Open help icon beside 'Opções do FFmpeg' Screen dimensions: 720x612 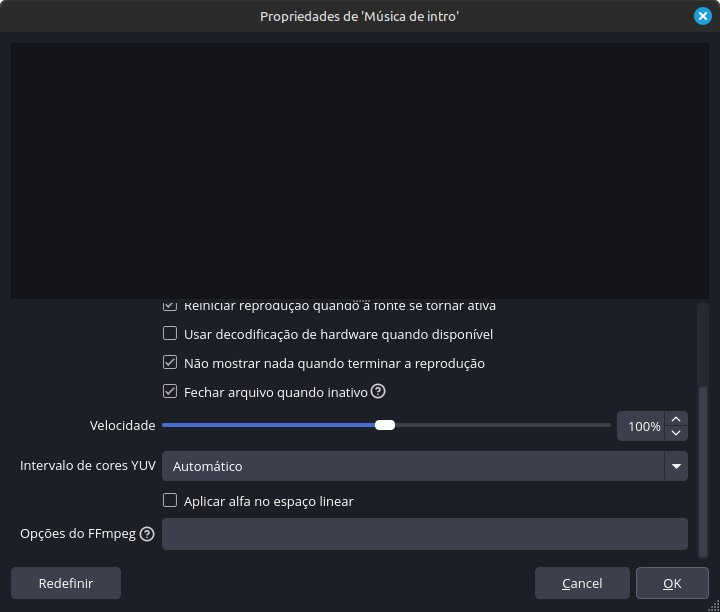(147, 534)
